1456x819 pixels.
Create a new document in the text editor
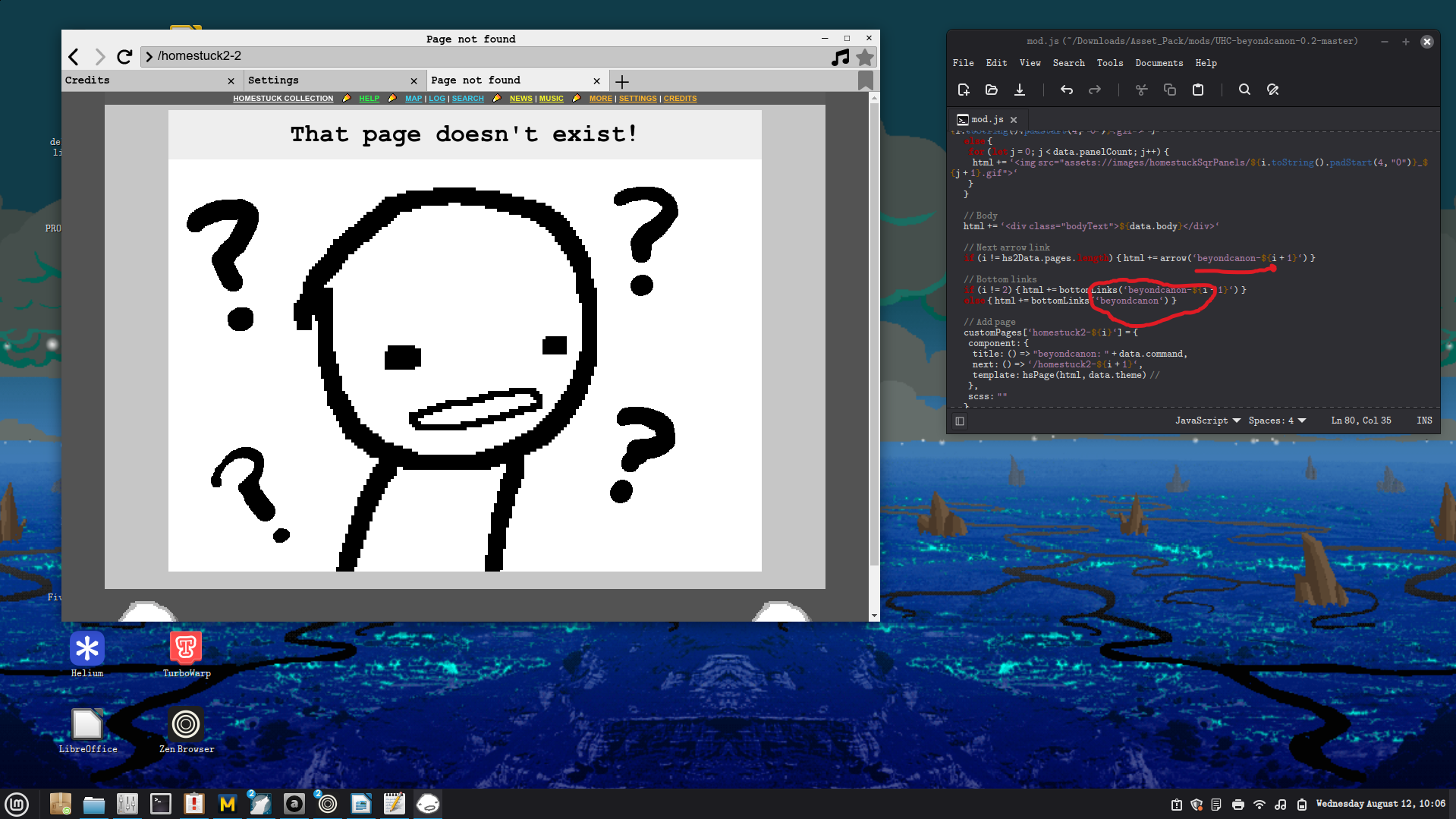(964, 90)
